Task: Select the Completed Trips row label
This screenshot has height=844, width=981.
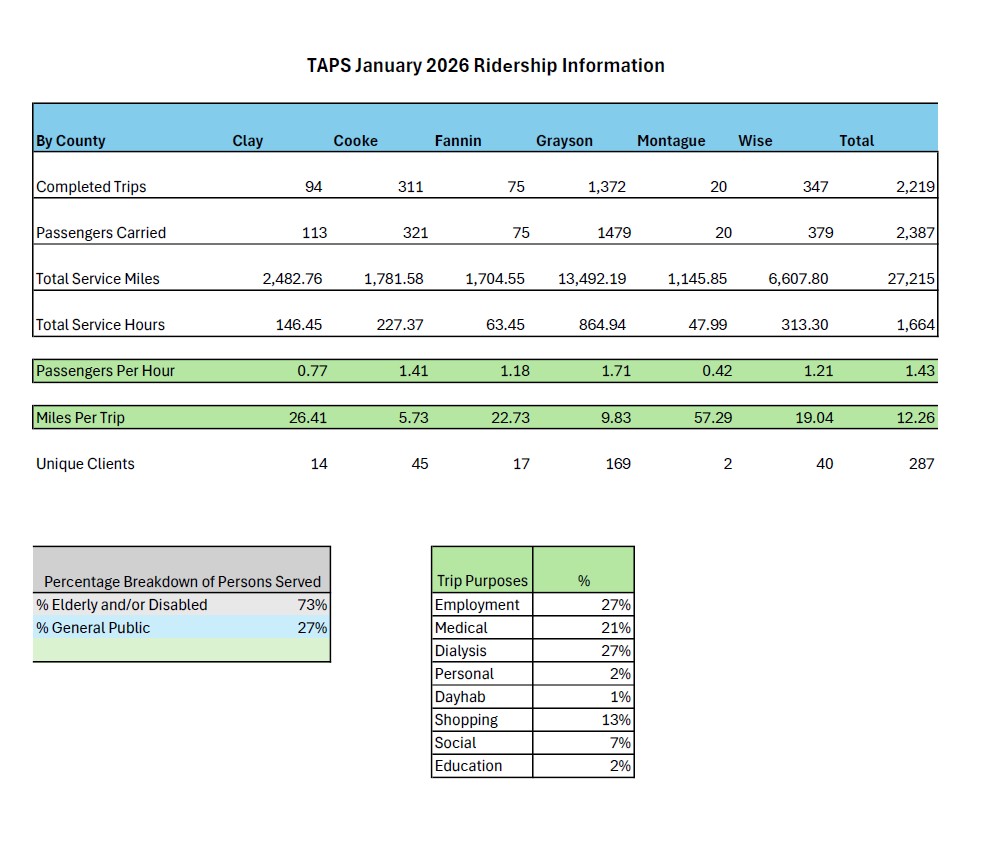Action: 91,187
